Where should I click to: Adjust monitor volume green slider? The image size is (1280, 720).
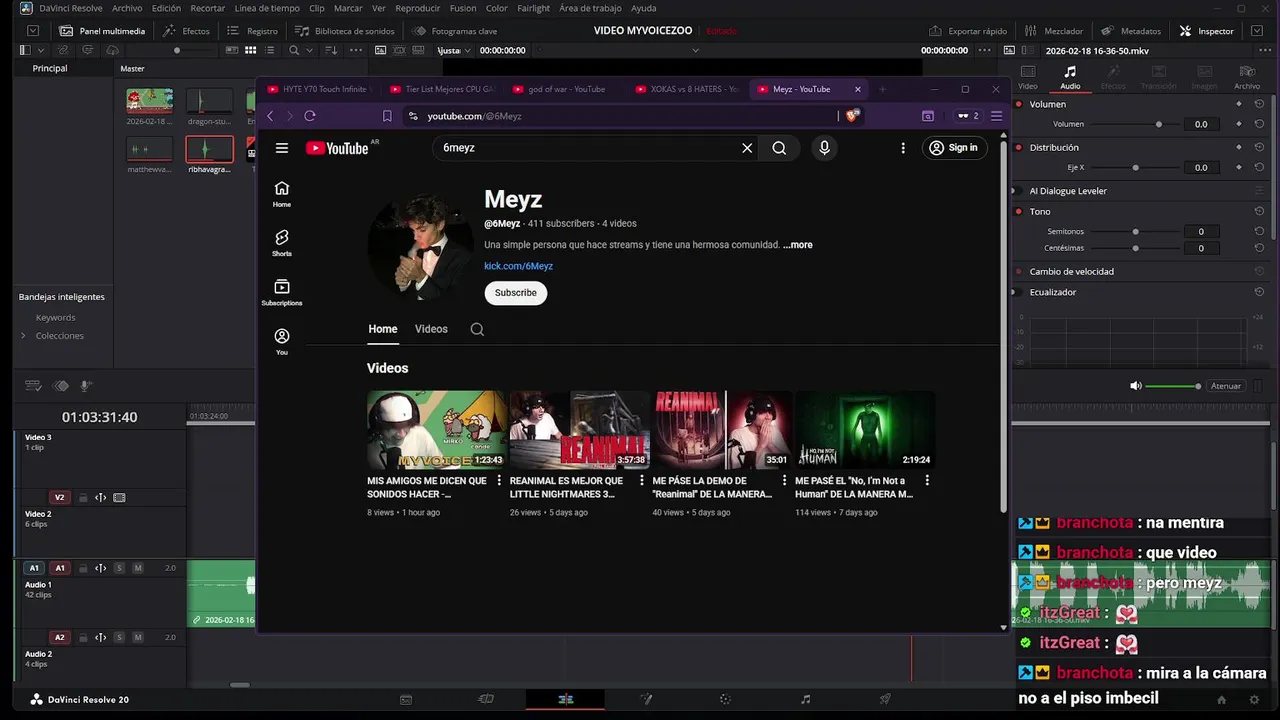pos(1172,386)
